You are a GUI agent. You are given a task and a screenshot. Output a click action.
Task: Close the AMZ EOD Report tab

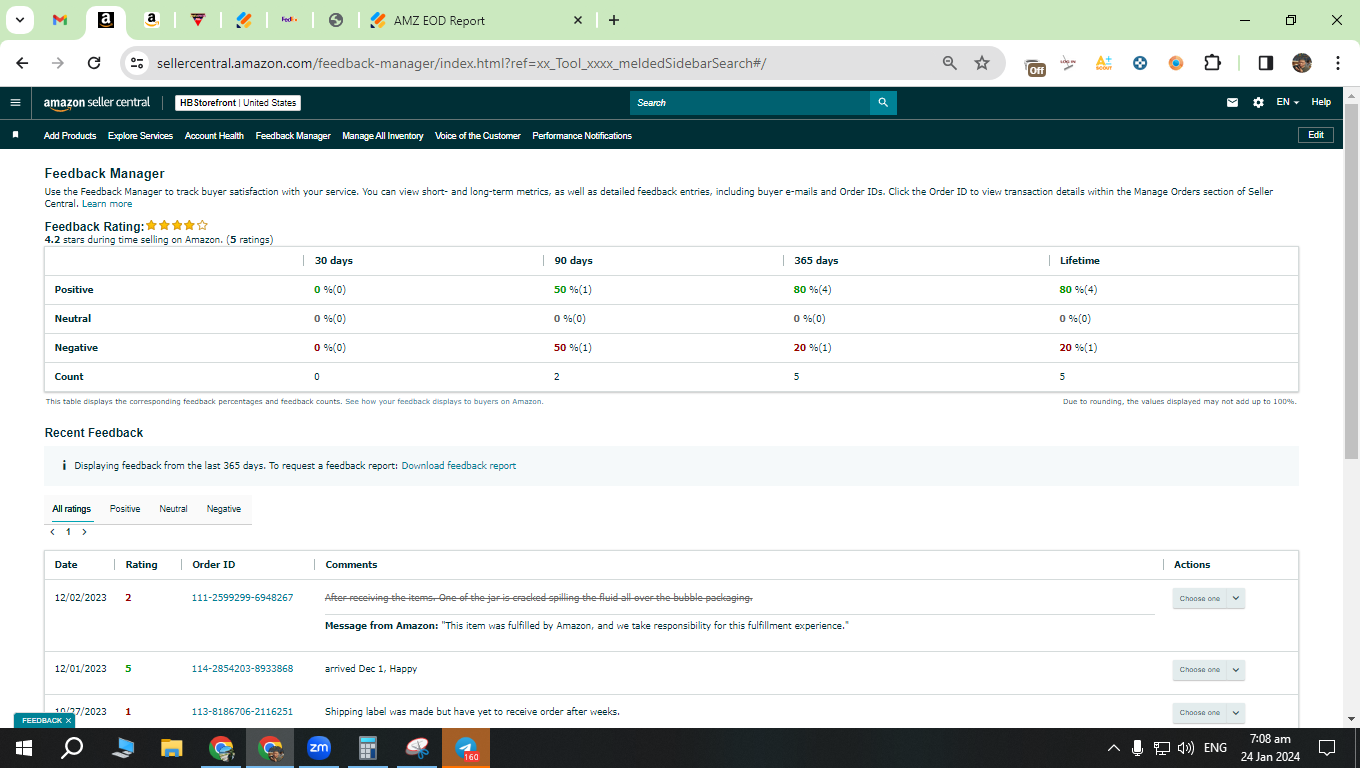point(578,20)
